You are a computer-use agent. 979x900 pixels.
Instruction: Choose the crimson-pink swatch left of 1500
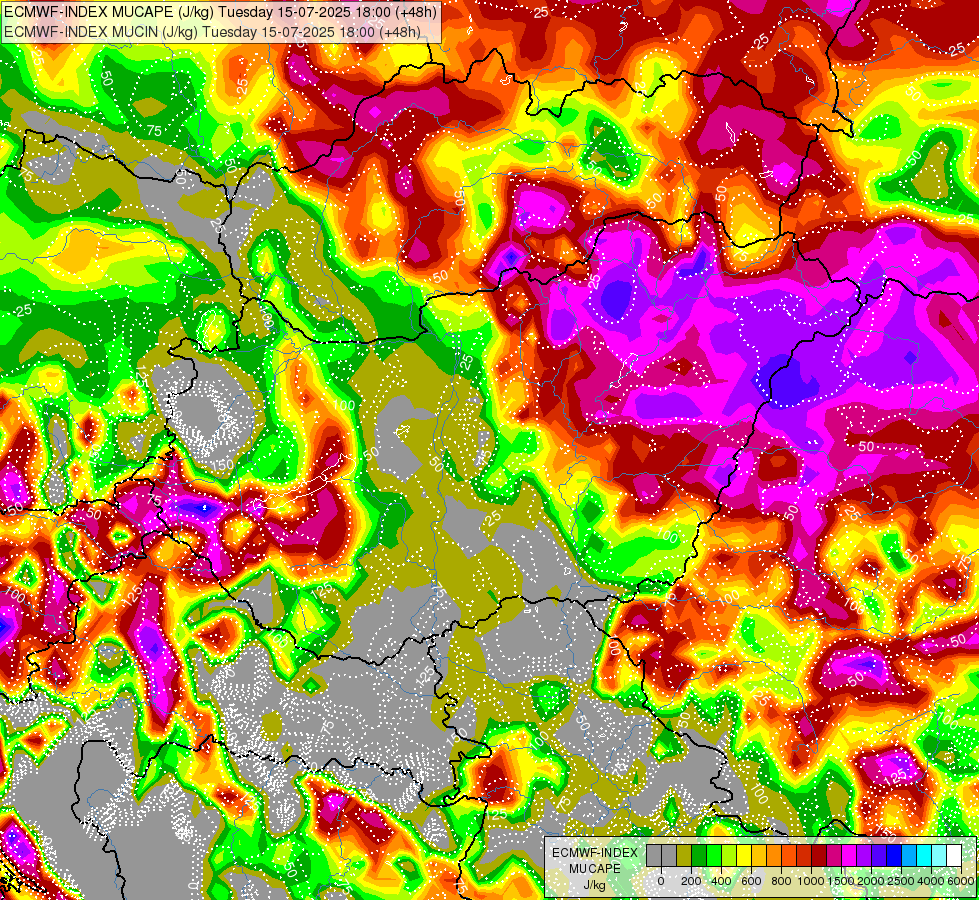[834, 855]
